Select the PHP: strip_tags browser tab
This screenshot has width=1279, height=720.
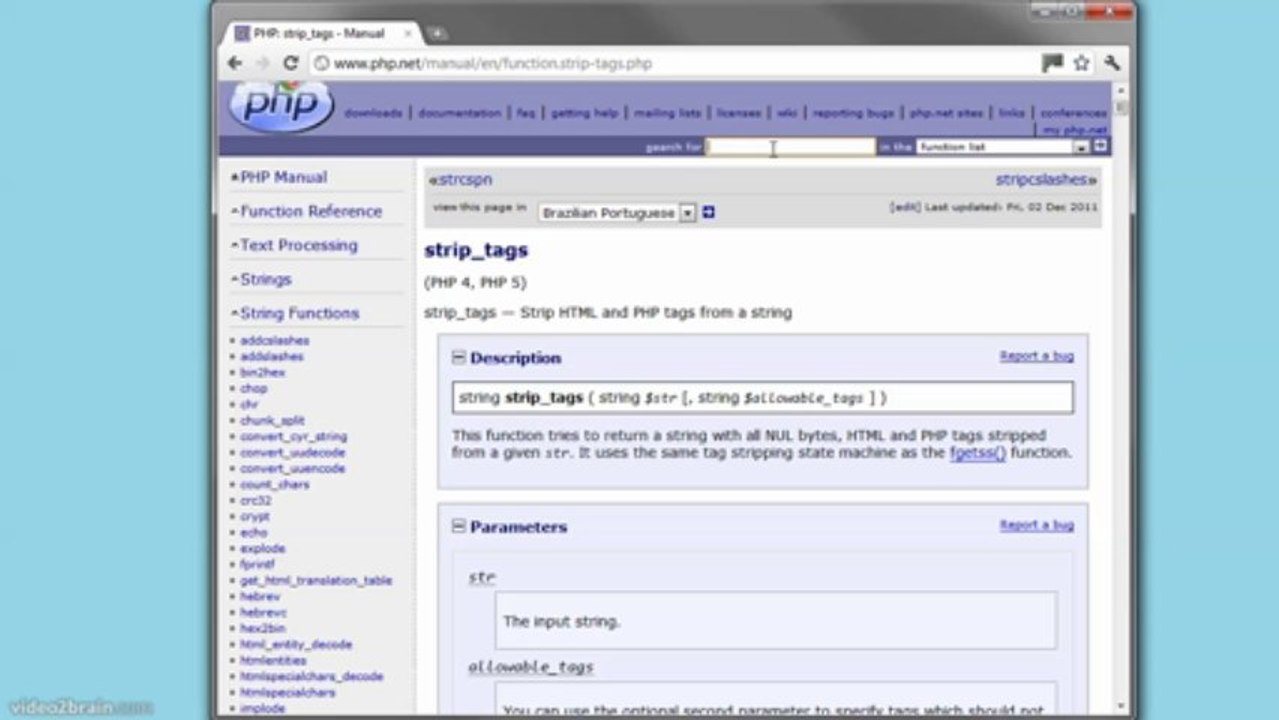pyautogui.click(x=320, y=33)
